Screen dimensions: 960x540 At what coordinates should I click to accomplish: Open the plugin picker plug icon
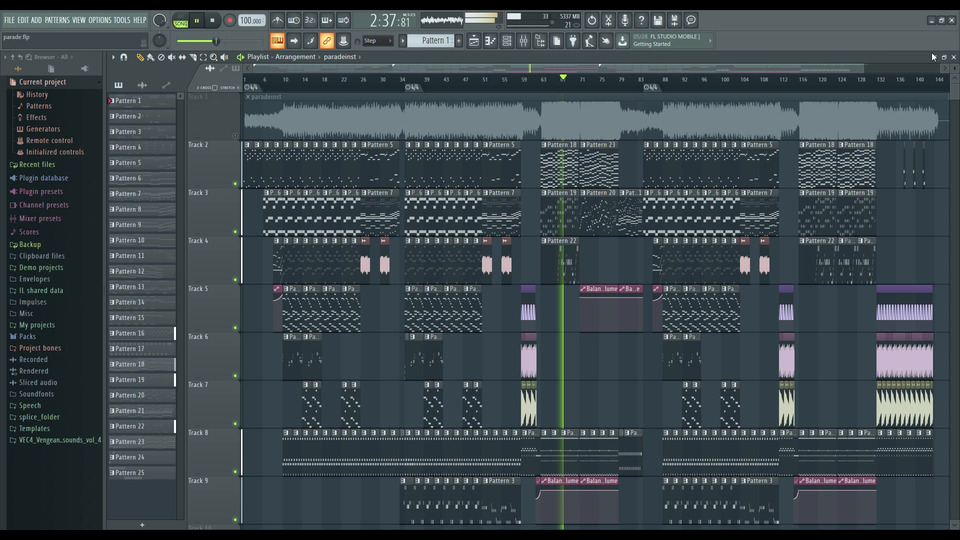point(573,41)
